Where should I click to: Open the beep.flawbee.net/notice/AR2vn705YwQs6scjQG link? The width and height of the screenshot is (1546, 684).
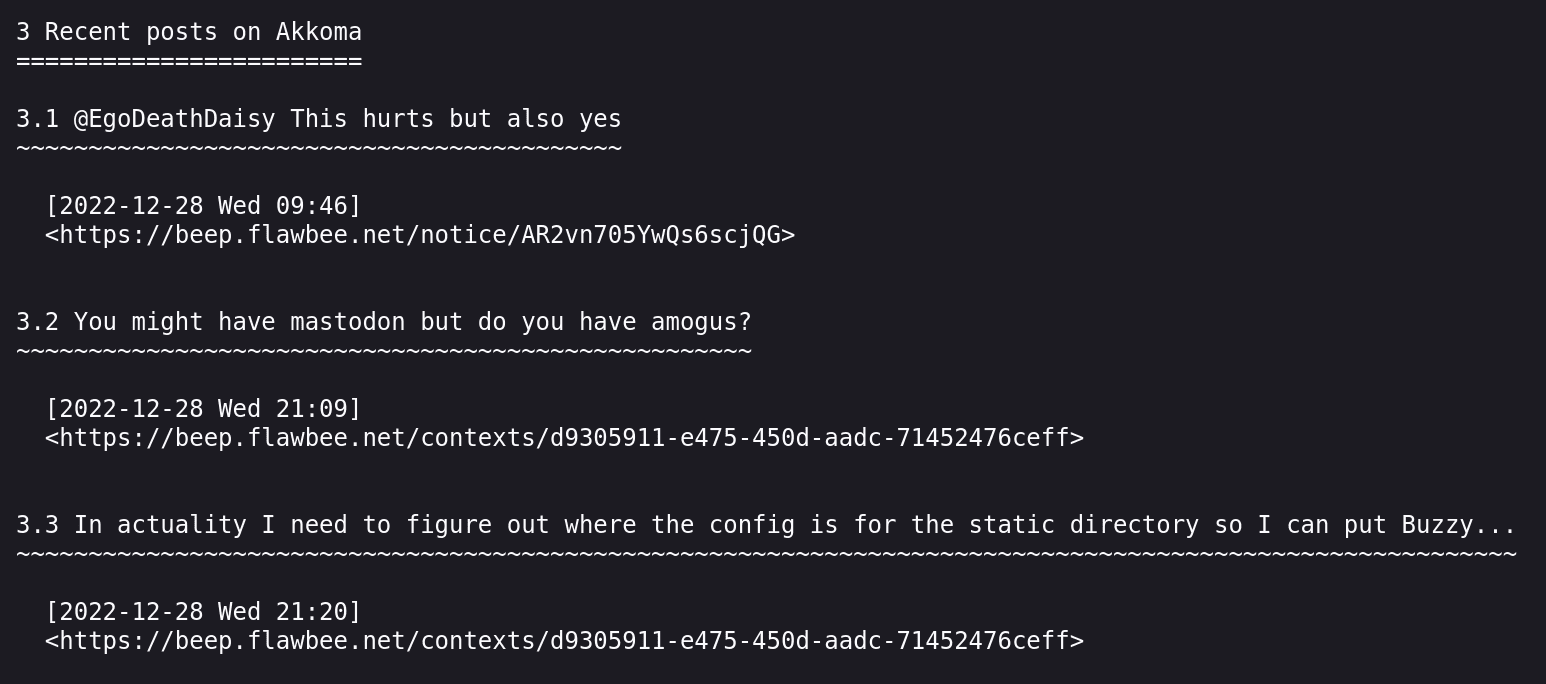click(x=420, y=235)
